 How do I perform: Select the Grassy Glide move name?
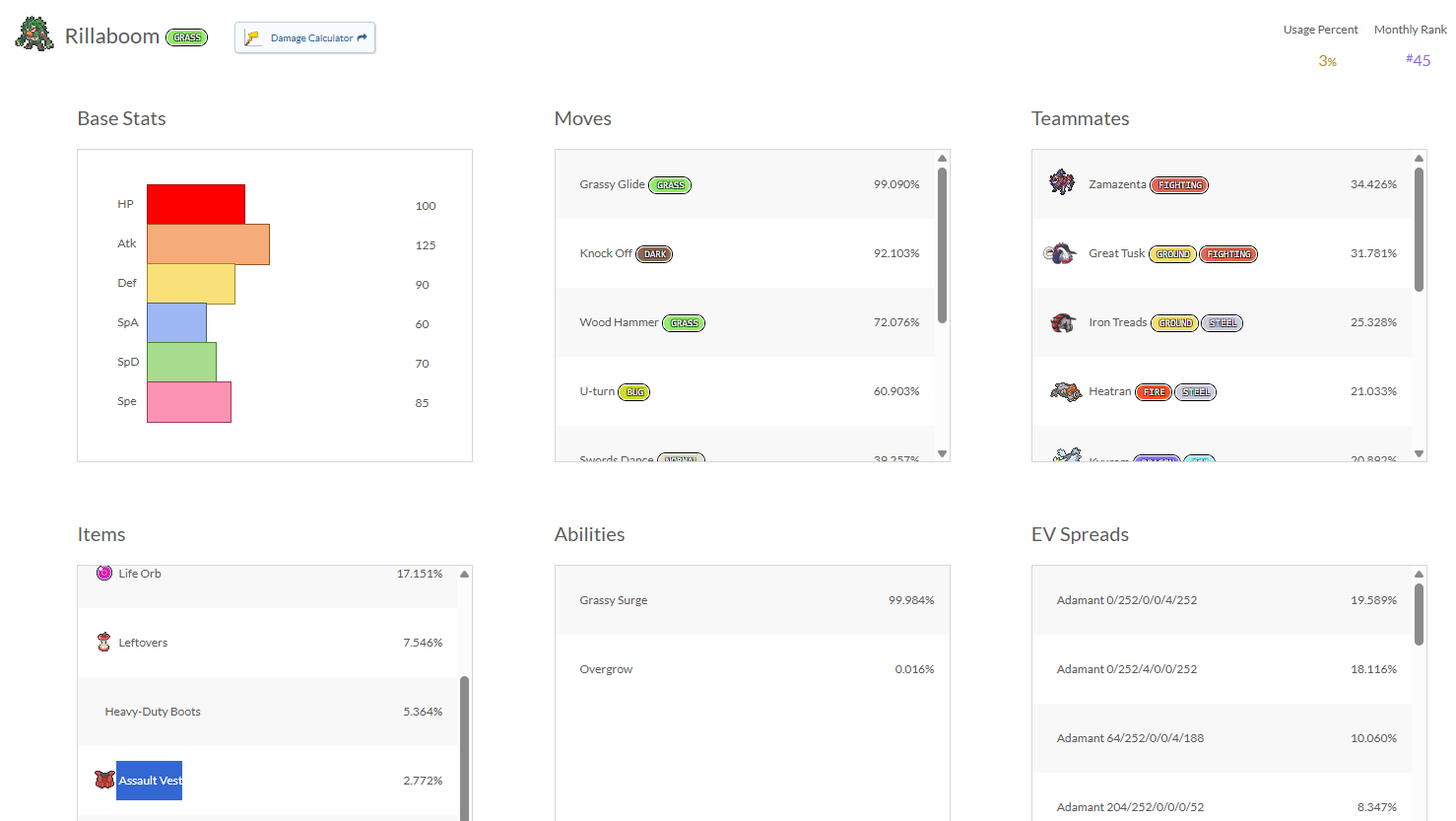tap(612, 184)
